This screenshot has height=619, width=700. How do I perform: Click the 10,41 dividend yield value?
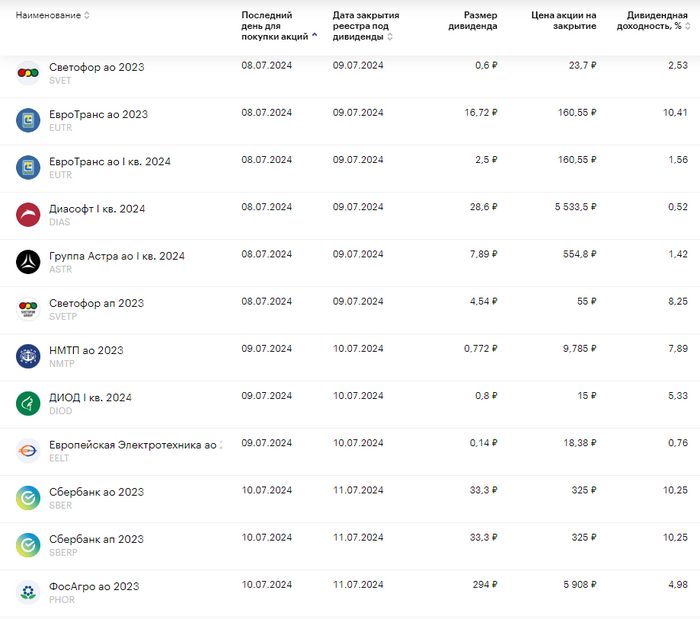click(675, 113)
